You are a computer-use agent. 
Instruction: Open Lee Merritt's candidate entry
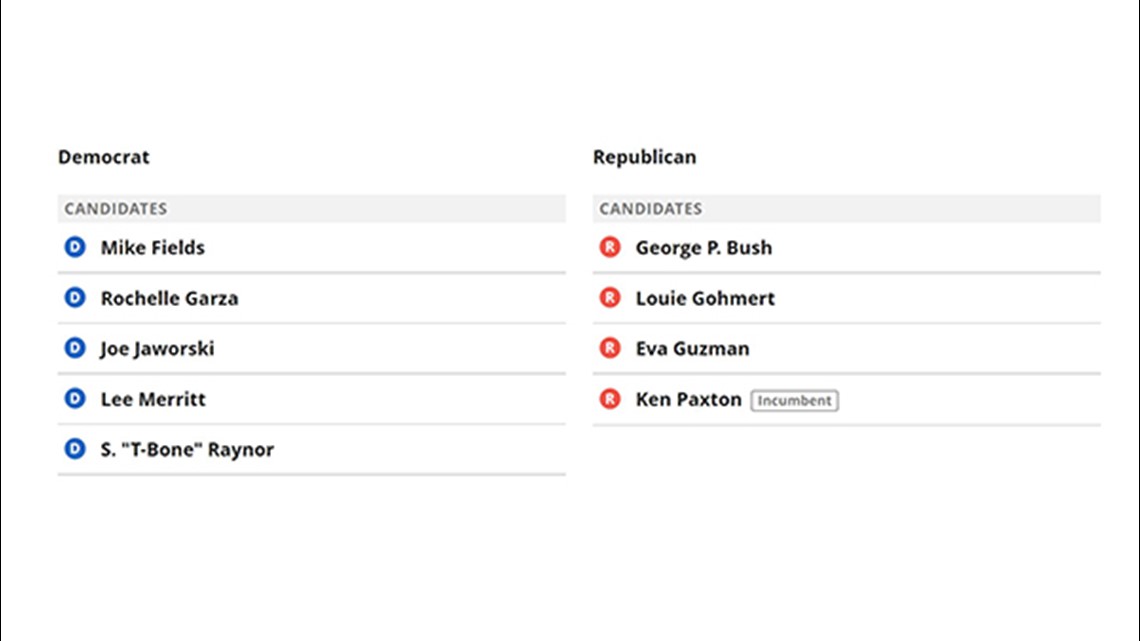coord(153,399)
